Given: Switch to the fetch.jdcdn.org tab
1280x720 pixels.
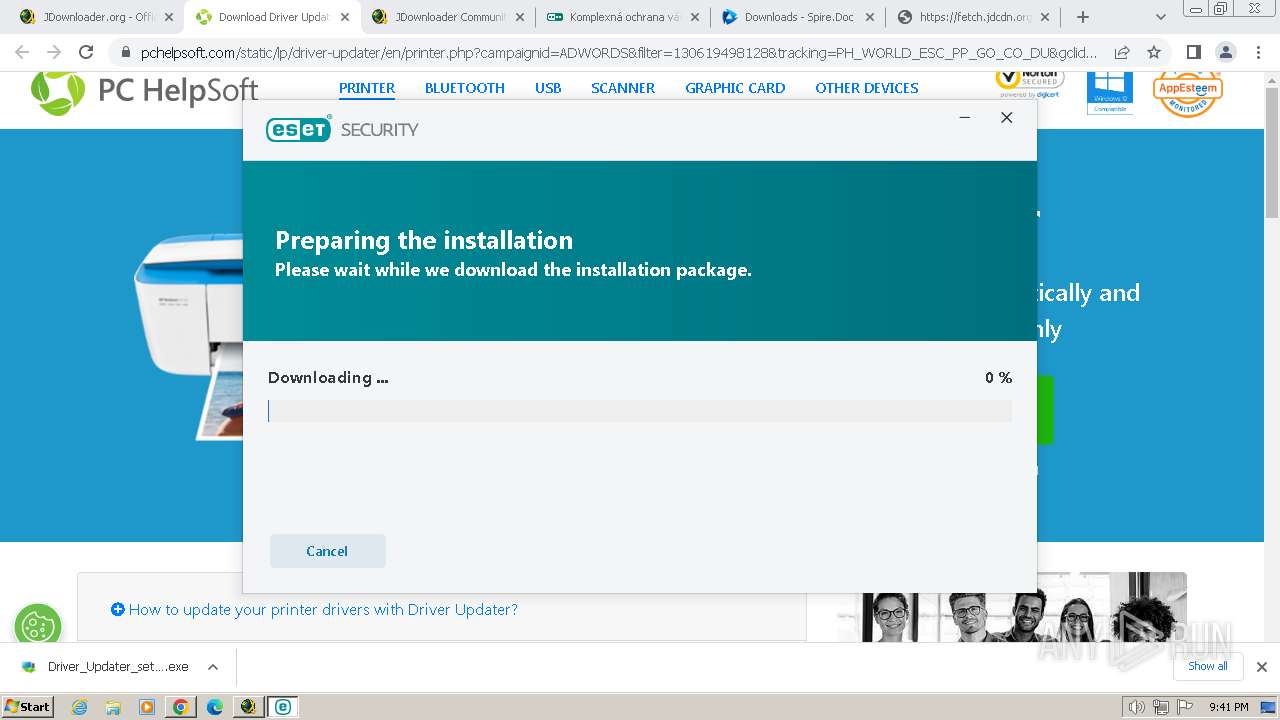Looking at the screenshot, I should point(974,17).
